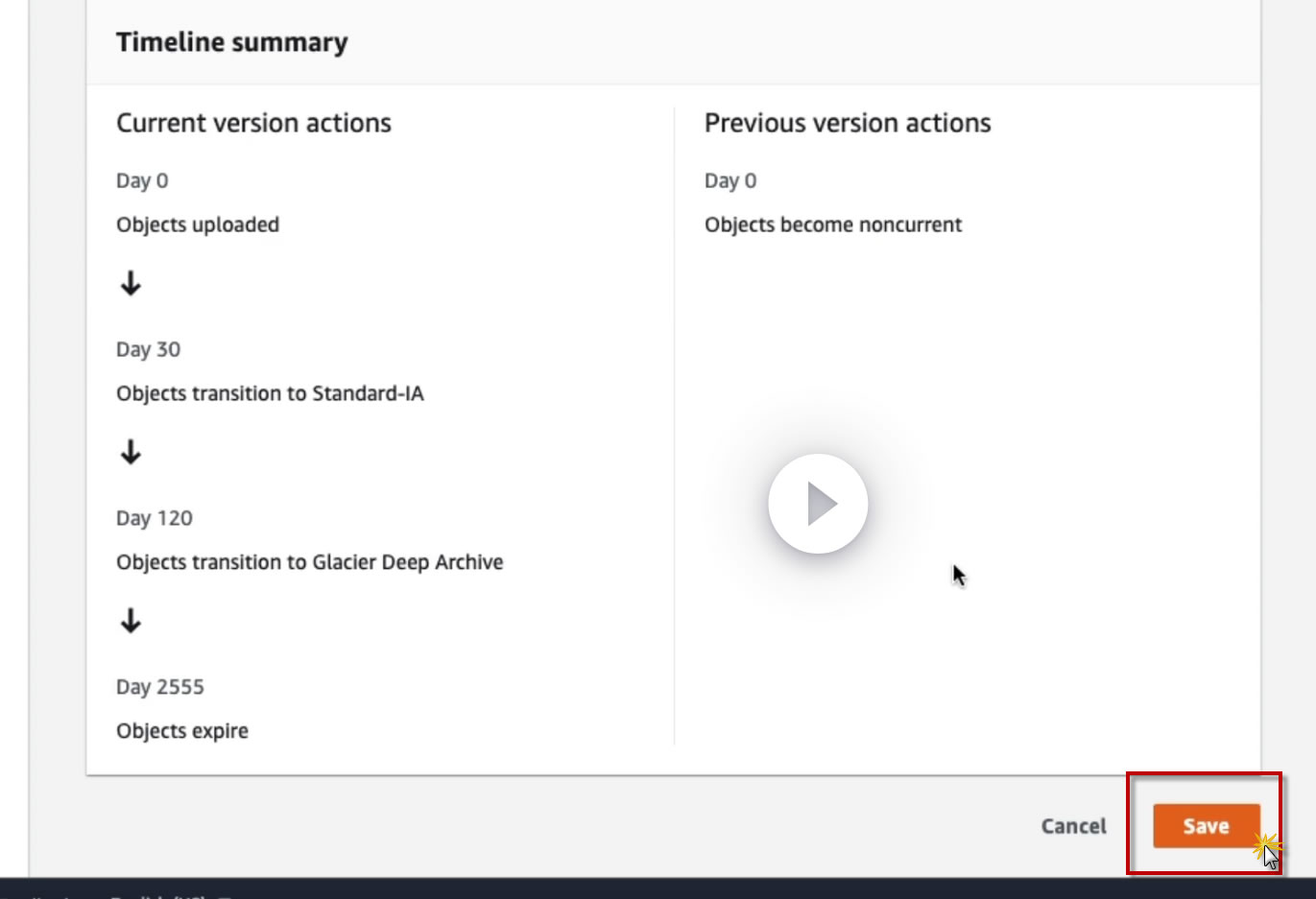Click the Objects expire text
Screen dimensions: 1316x899
182,731
